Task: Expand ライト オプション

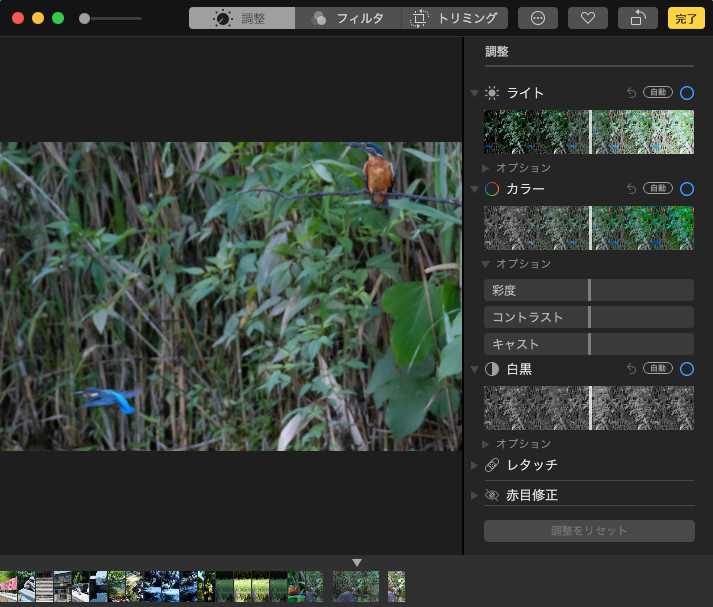Action: [x=485, y=168]
